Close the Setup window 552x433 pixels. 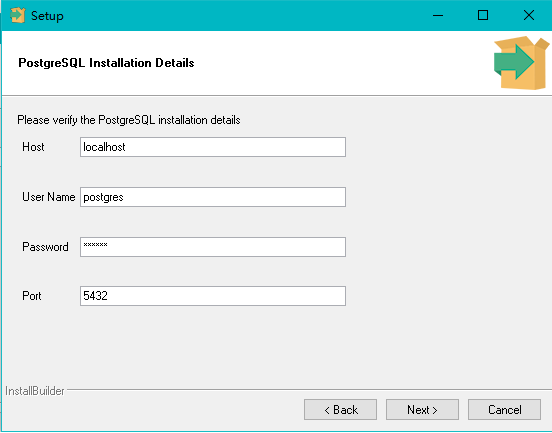point(529,15)
